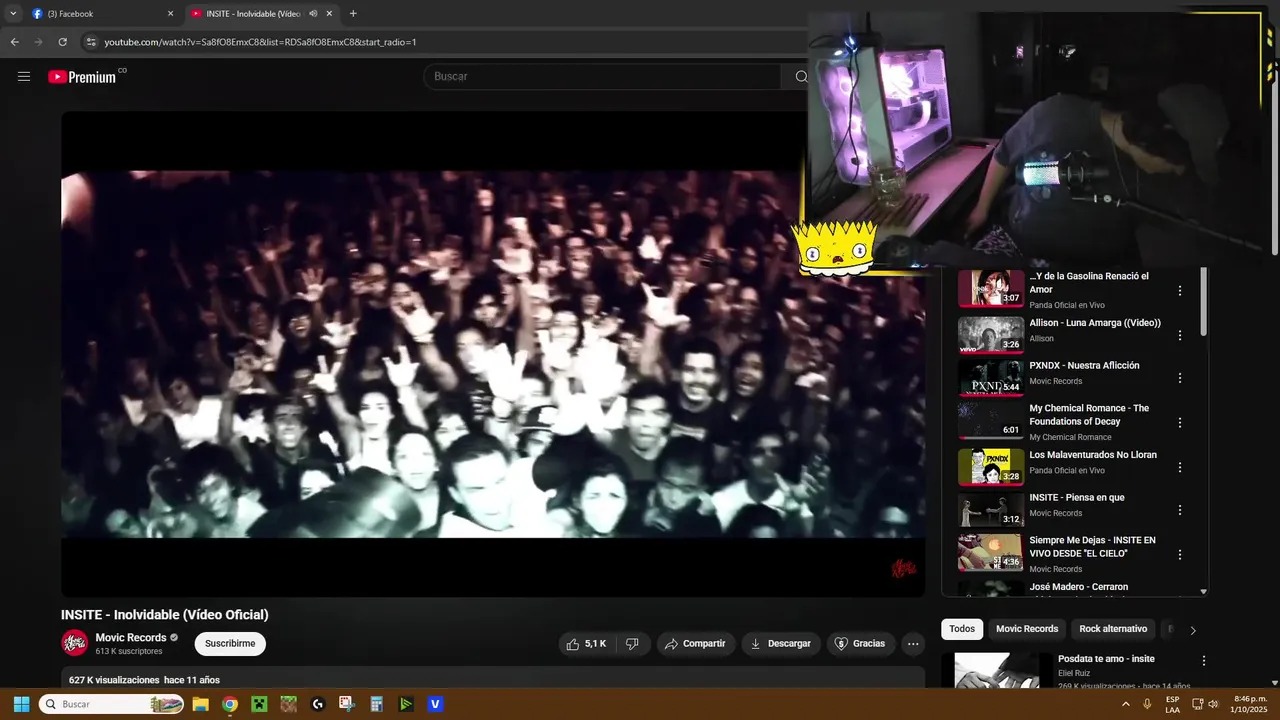Open the green play-arrow app in taskbar

tap(406, 704)
